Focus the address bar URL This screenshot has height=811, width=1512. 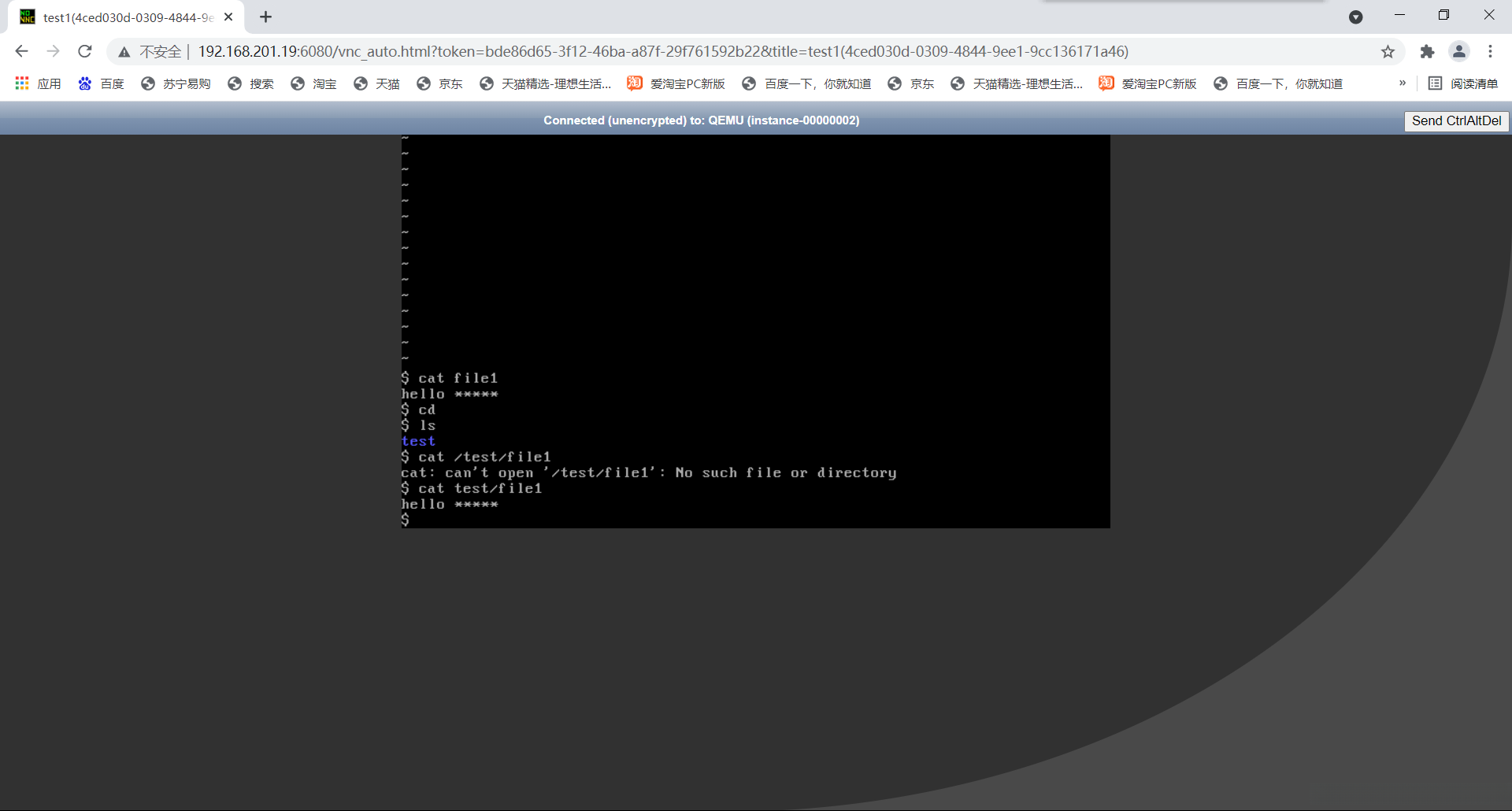pyautogui.click(x=663, y=51)
